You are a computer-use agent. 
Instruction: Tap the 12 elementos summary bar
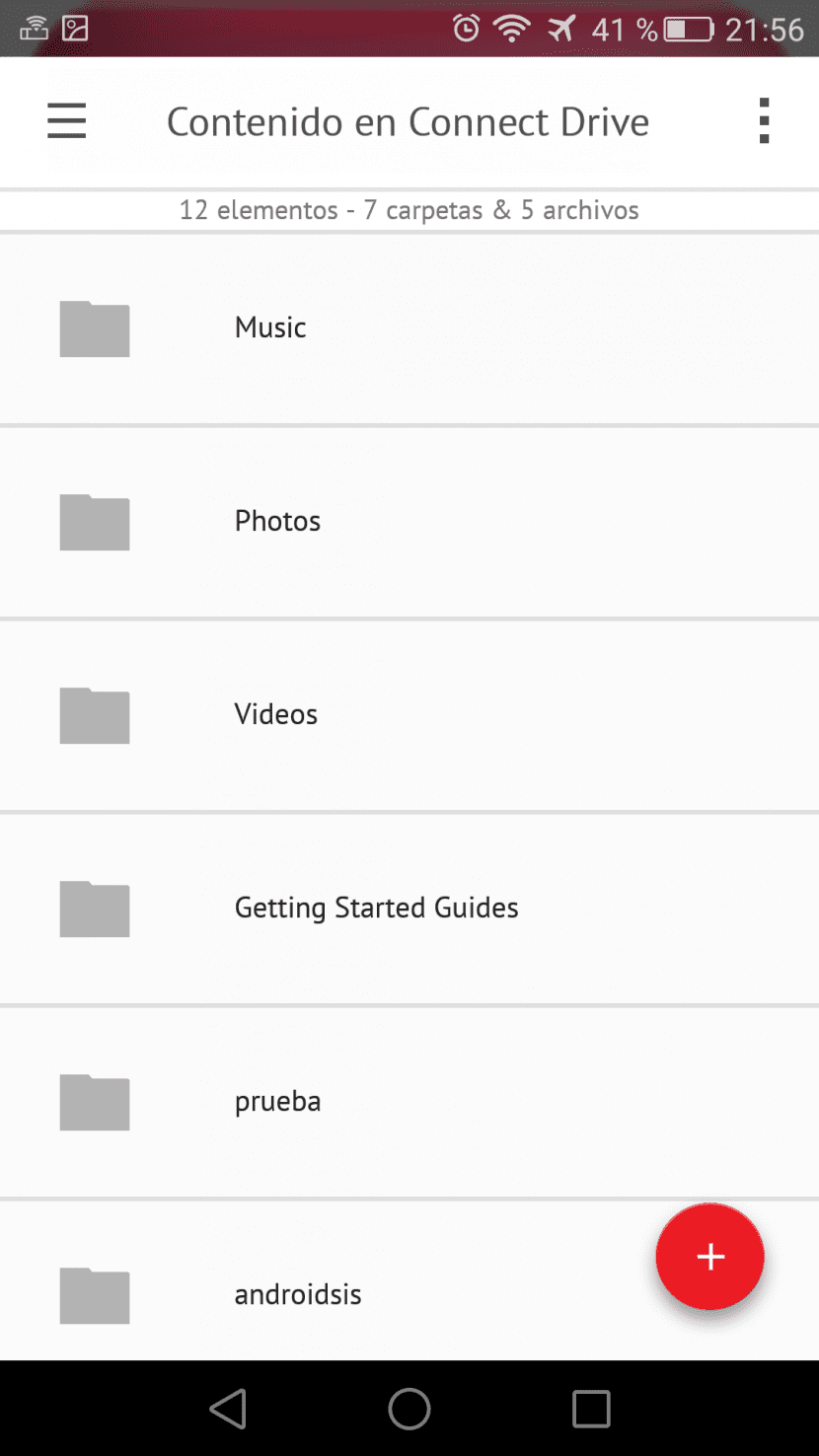coord(409,210)
